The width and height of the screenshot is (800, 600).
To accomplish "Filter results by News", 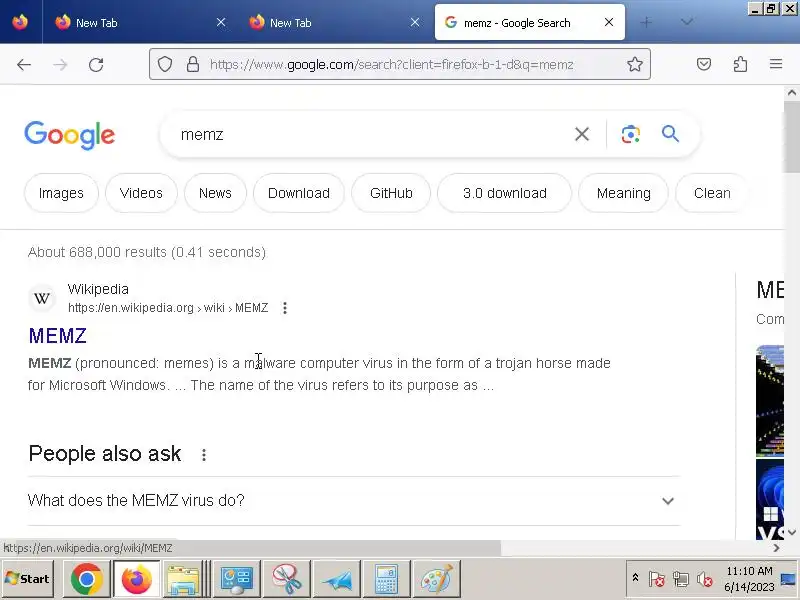I will click(x=215, y=193).
